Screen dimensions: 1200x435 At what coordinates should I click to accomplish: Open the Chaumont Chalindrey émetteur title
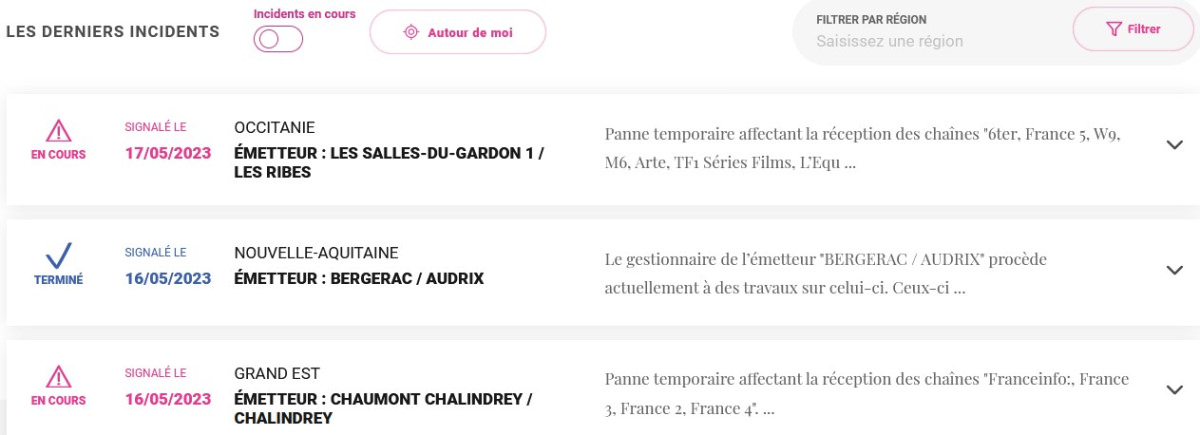click(x=383, y=408)
